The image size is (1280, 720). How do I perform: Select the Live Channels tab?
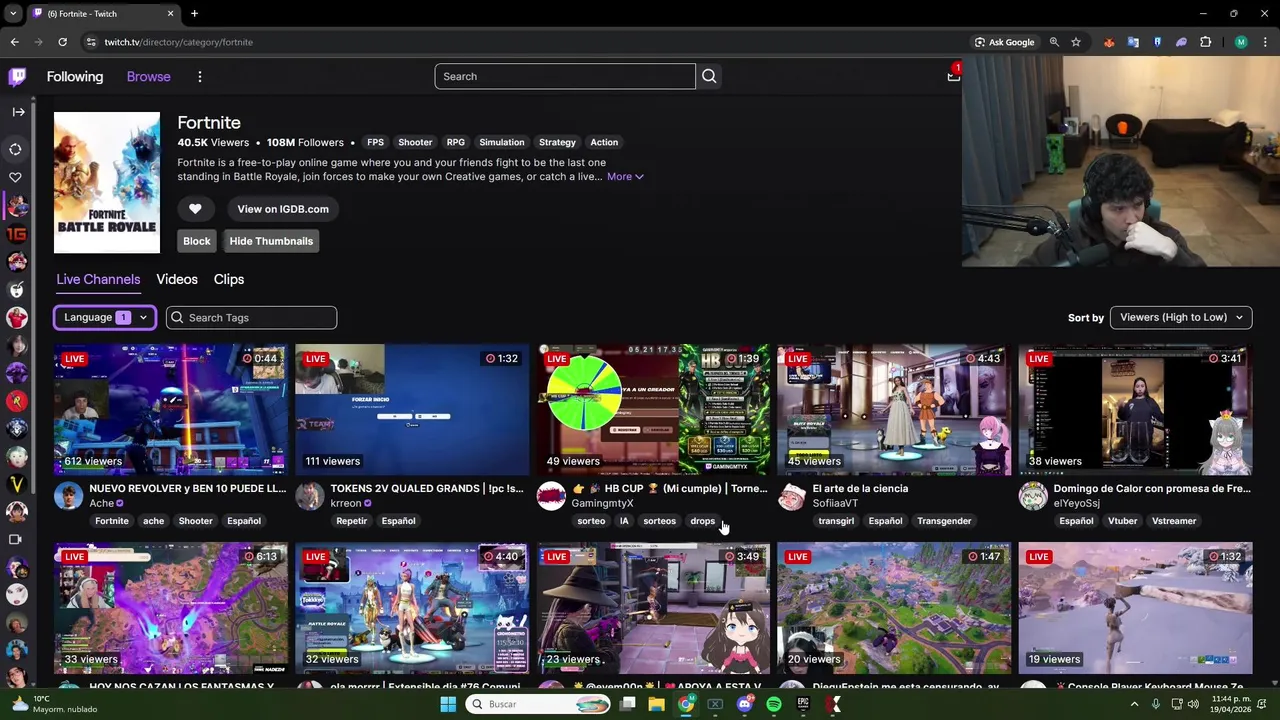[98, 279]
